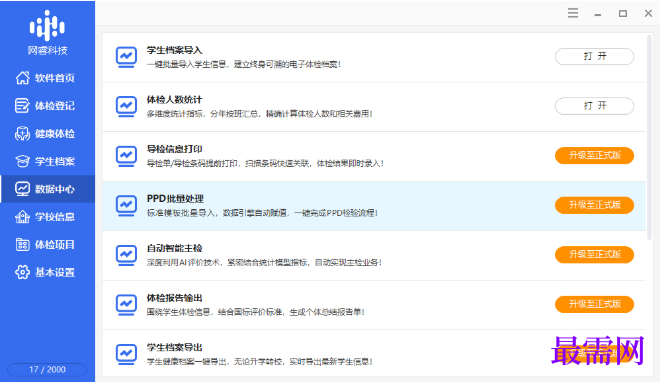Minimize the application window
663x382 pixels.
click(x=597, y=14)
